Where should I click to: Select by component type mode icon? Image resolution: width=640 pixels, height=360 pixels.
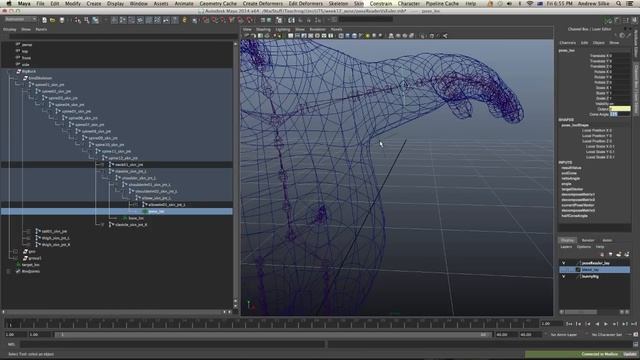coord(95,20)
